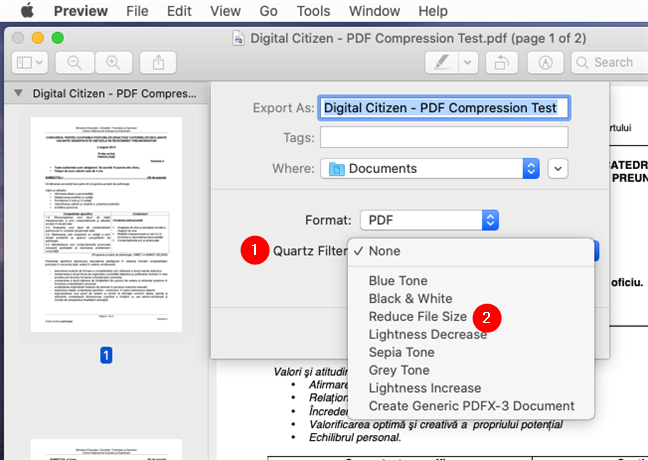Click the Rotate page icon
This screenshot has width=648, height=460.
(500, 62)
